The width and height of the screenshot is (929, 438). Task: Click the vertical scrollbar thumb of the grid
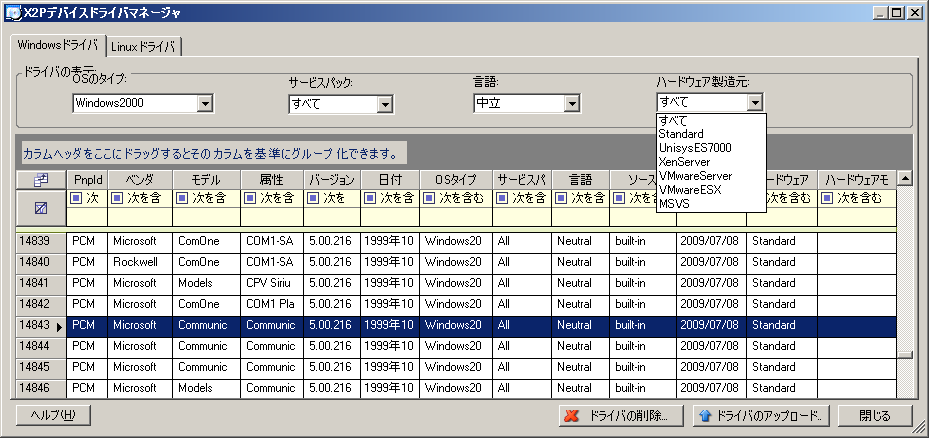click(x=905, y=355)
